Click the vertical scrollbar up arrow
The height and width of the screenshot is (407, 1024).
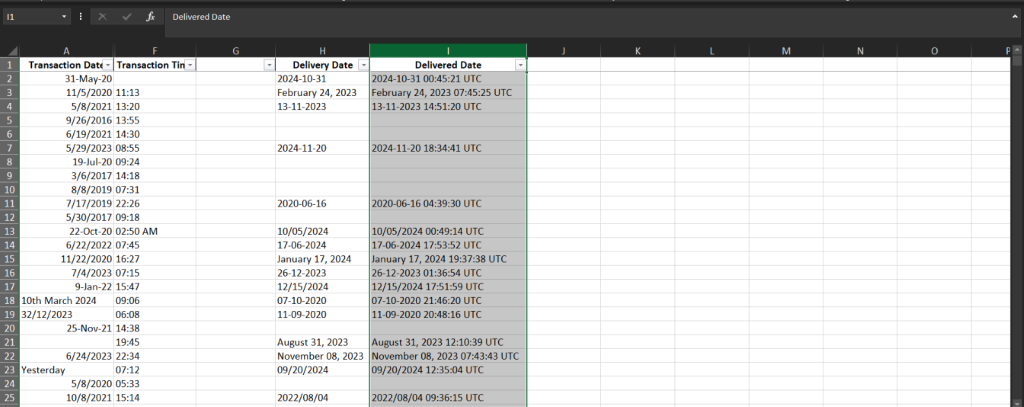click(x=1018, y=50)
